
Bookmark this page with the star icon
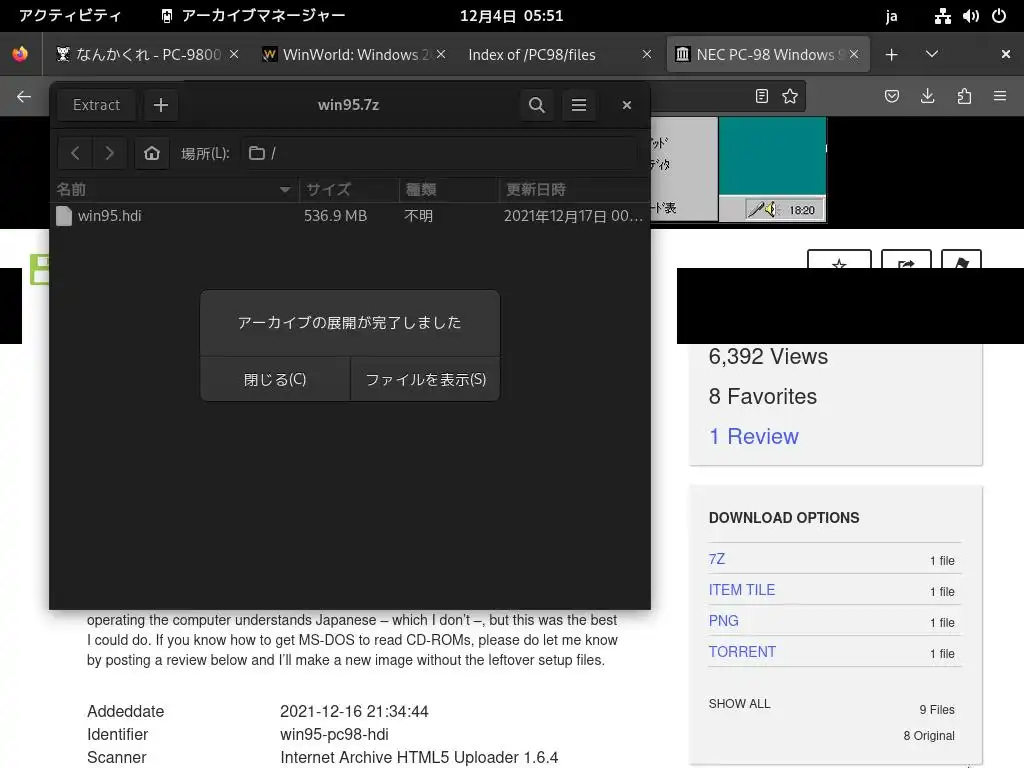[790, 97]
